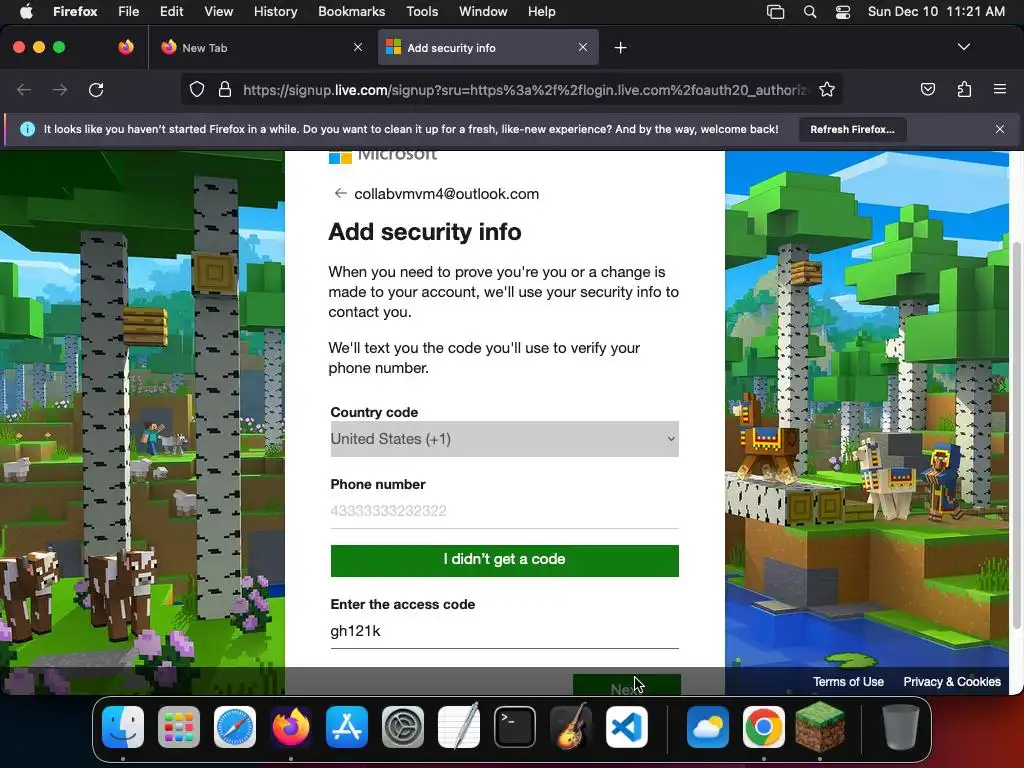Open Visual Studio Code from the dock
The image size is (1024, 768).
coord(627,727)
